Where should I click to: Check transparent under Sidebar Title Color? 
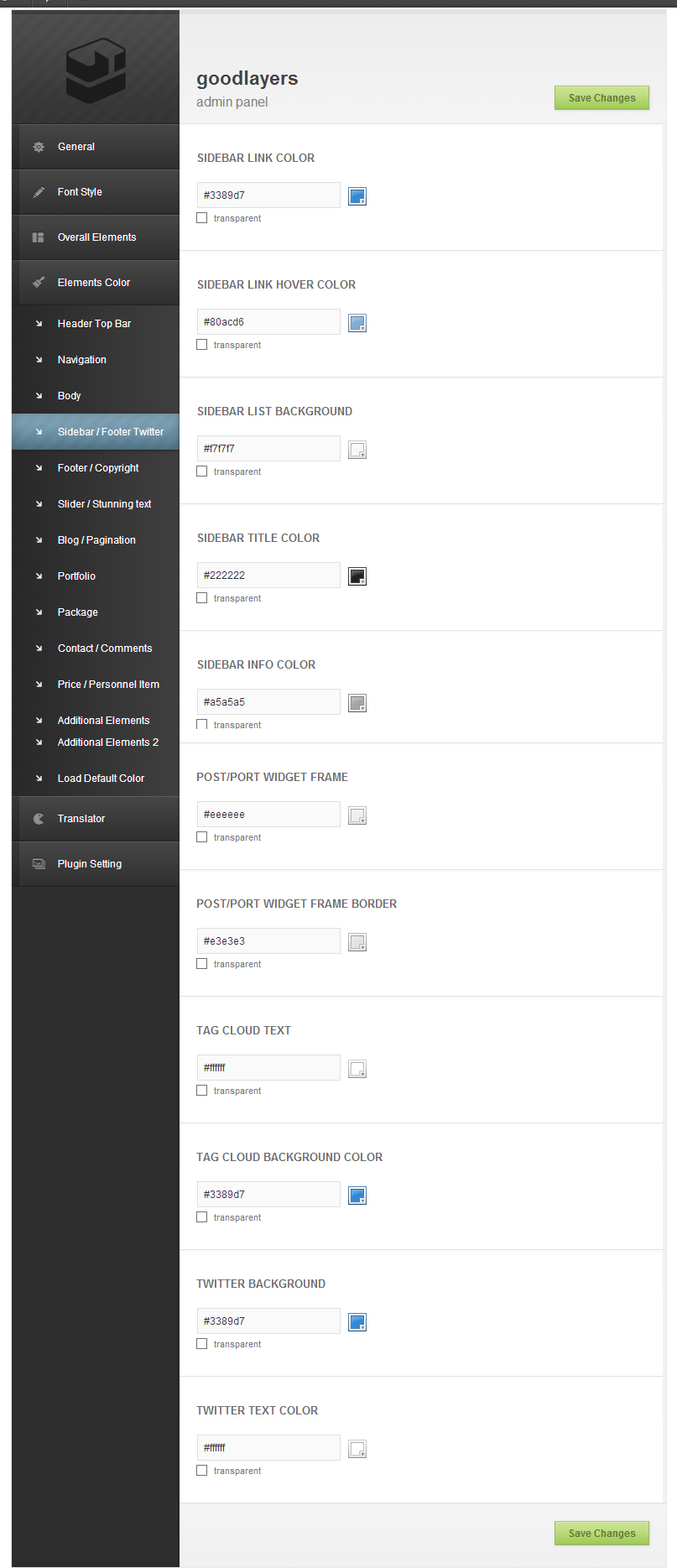202,598
